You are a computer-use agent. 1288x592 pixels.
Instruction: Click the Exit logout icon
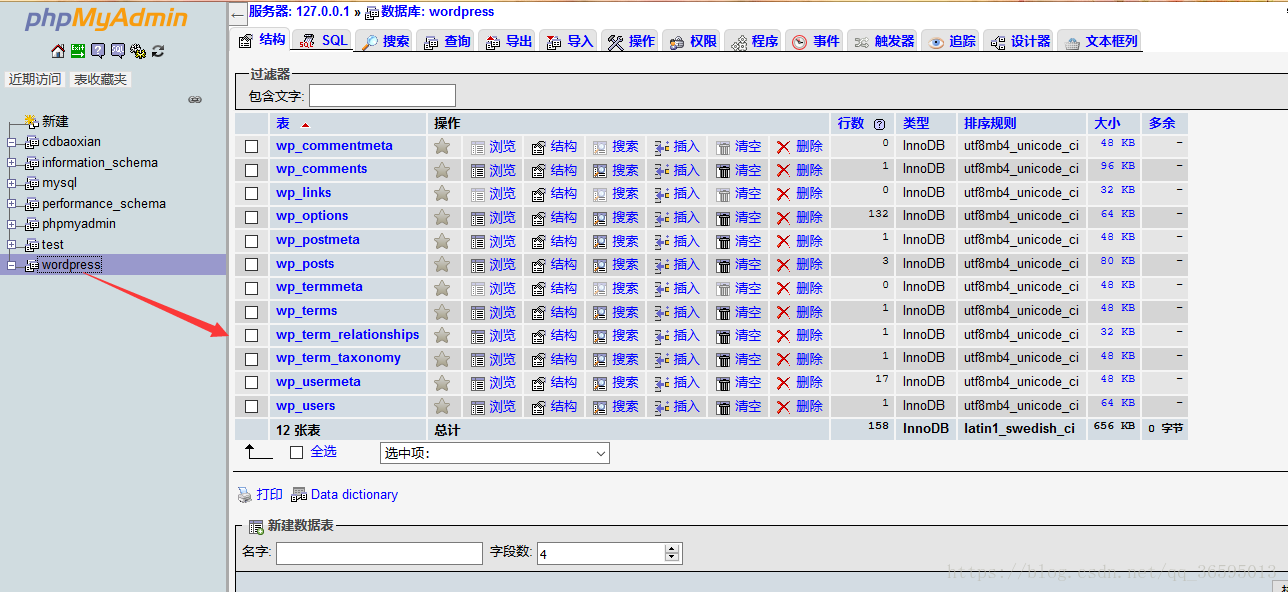tap(77, 51)
